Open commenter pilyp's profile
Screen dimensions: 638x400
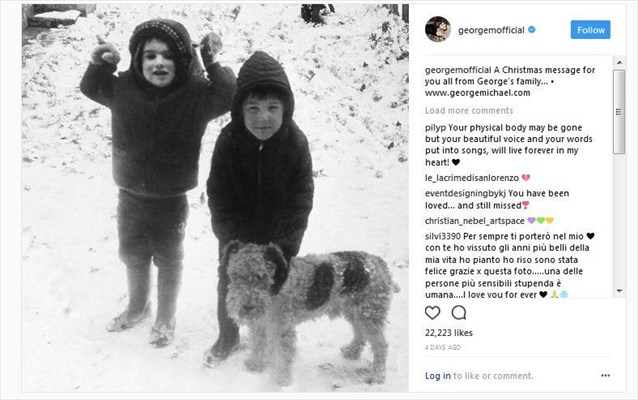[x=435, y=128]
